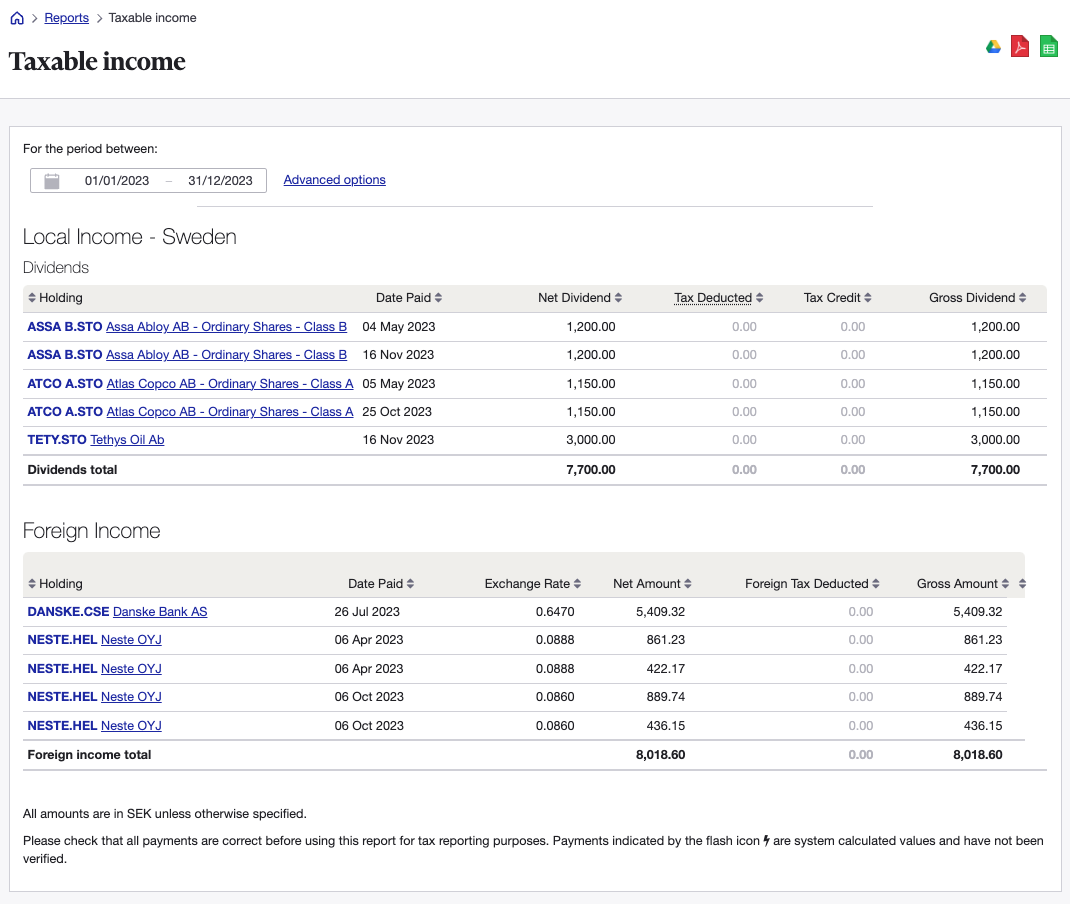Export the report to Google Sheets
Screen dimensions: 1070x904
coord(1048,46)
